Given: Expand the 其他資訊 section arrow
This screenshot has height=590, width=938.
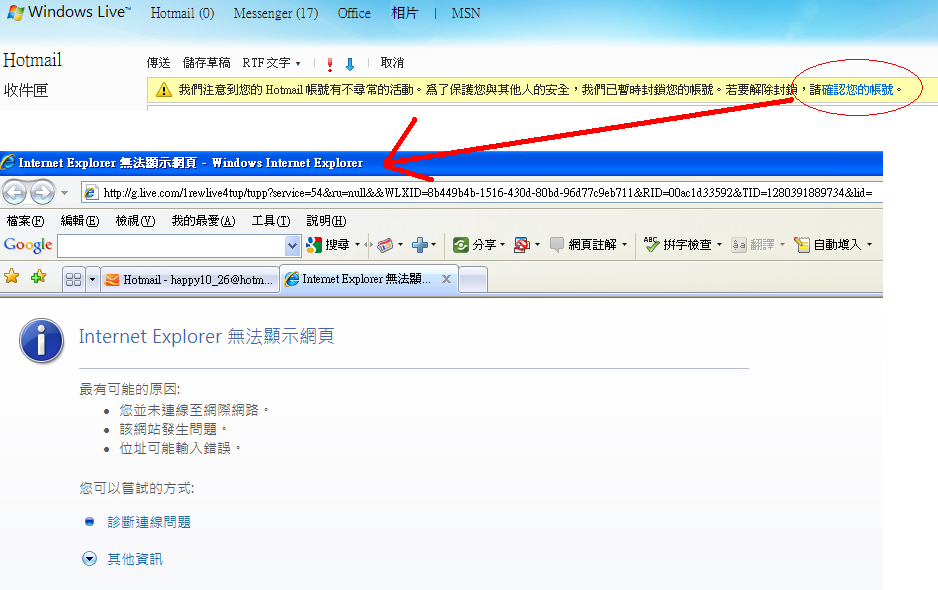Looking at the screenshot, I should [x=89, y=559].
